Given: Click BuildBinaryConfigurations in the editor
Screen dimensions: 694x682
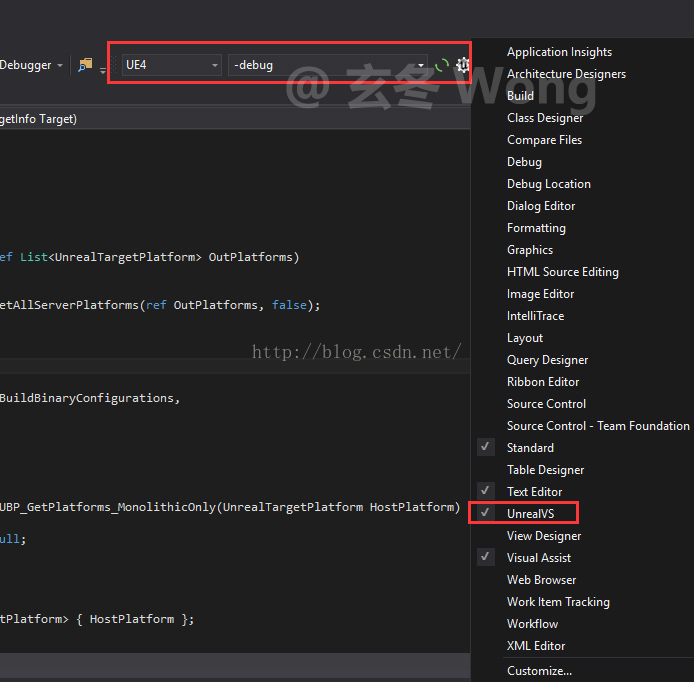Looking at the screenshot, I should [87, 398].
